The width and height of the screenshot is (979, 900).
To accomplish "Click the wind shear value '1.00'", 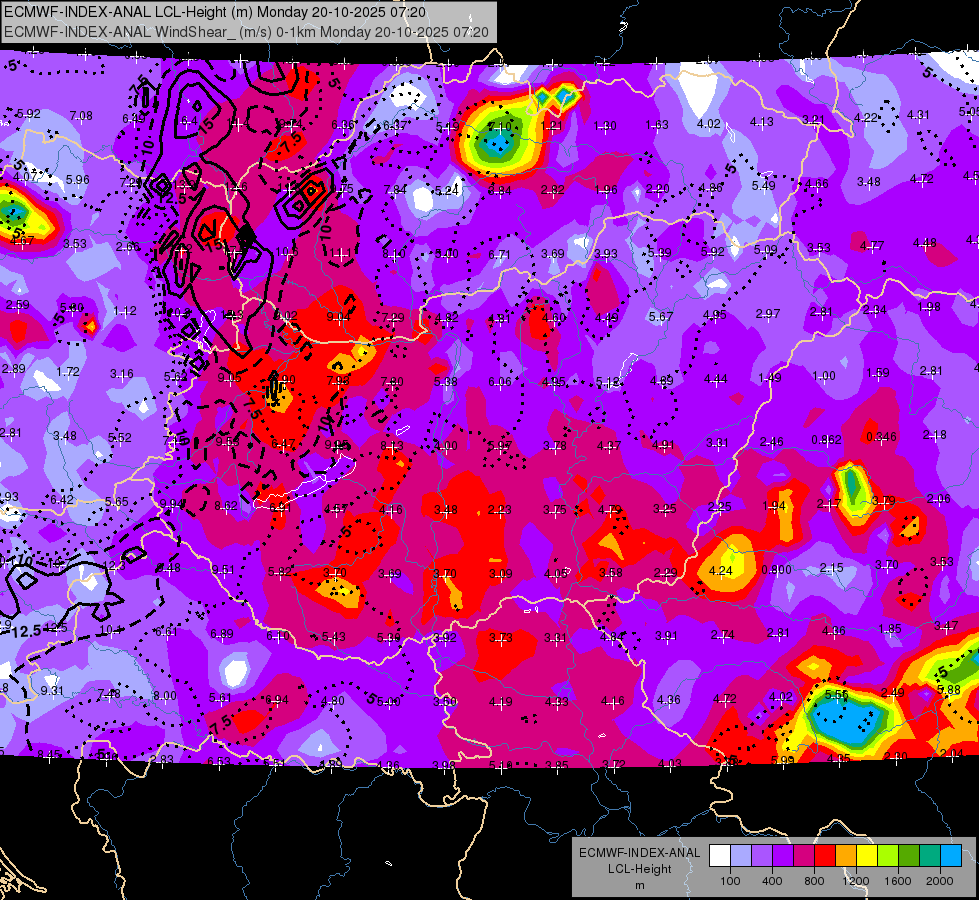I will coord(824,376).
